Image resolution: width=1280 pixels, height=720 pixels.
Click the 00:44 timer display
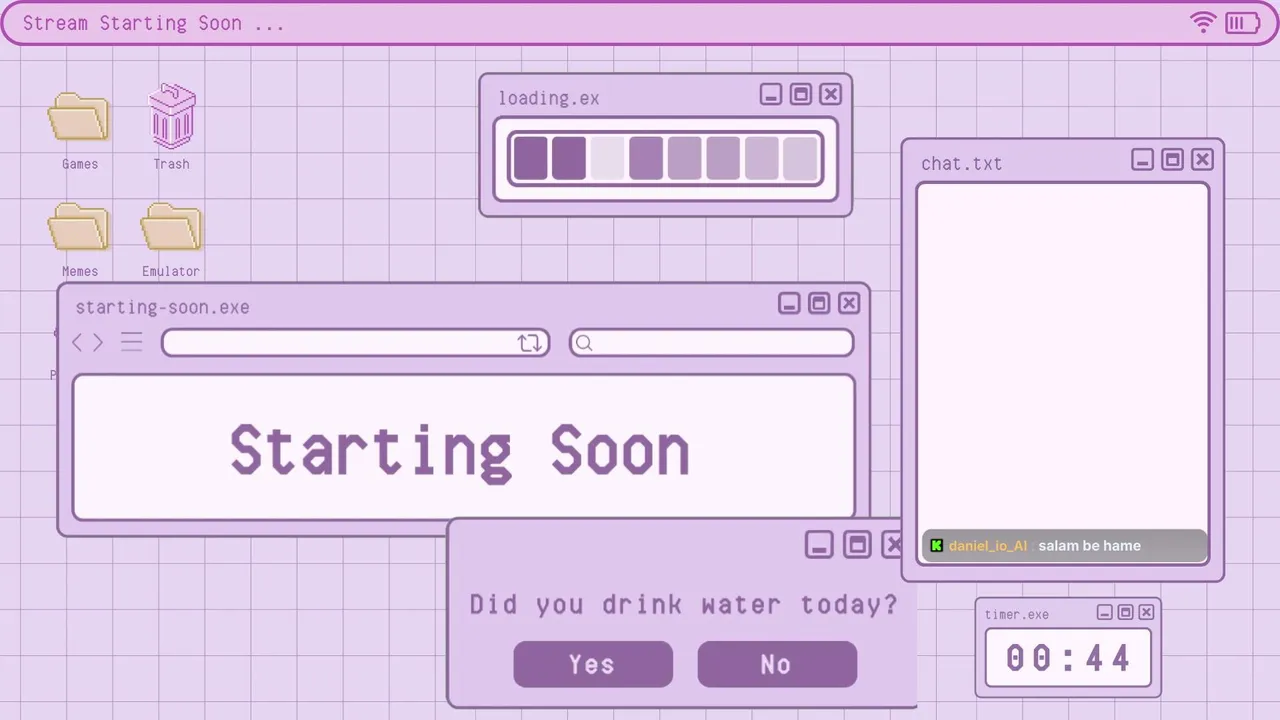coord(1068,658)
